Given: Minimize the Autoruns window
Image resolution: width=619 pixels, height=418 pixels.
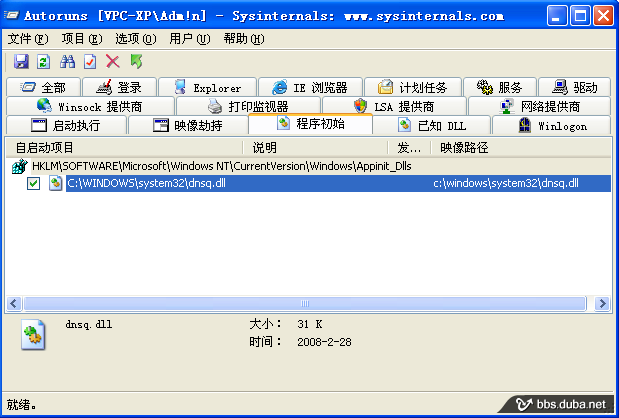Looking at the screenshot, I should click(557, 16).
